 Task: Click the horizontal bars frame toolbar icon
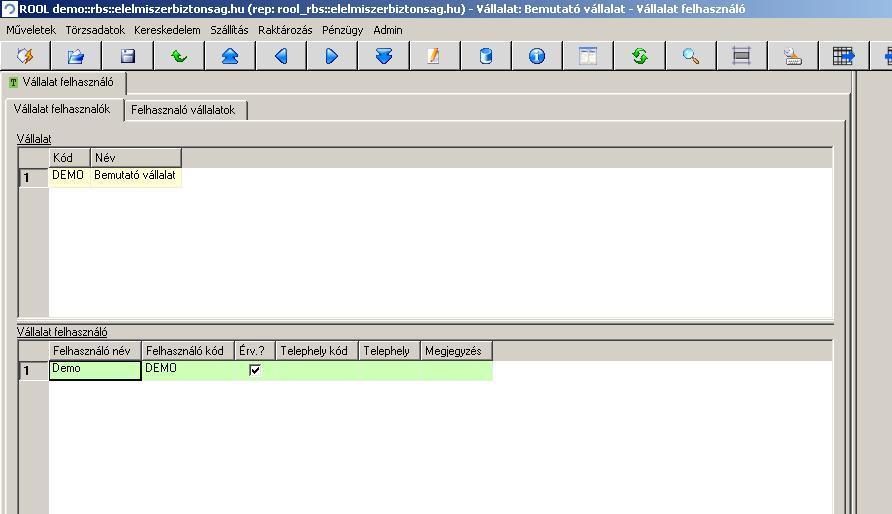741,56
